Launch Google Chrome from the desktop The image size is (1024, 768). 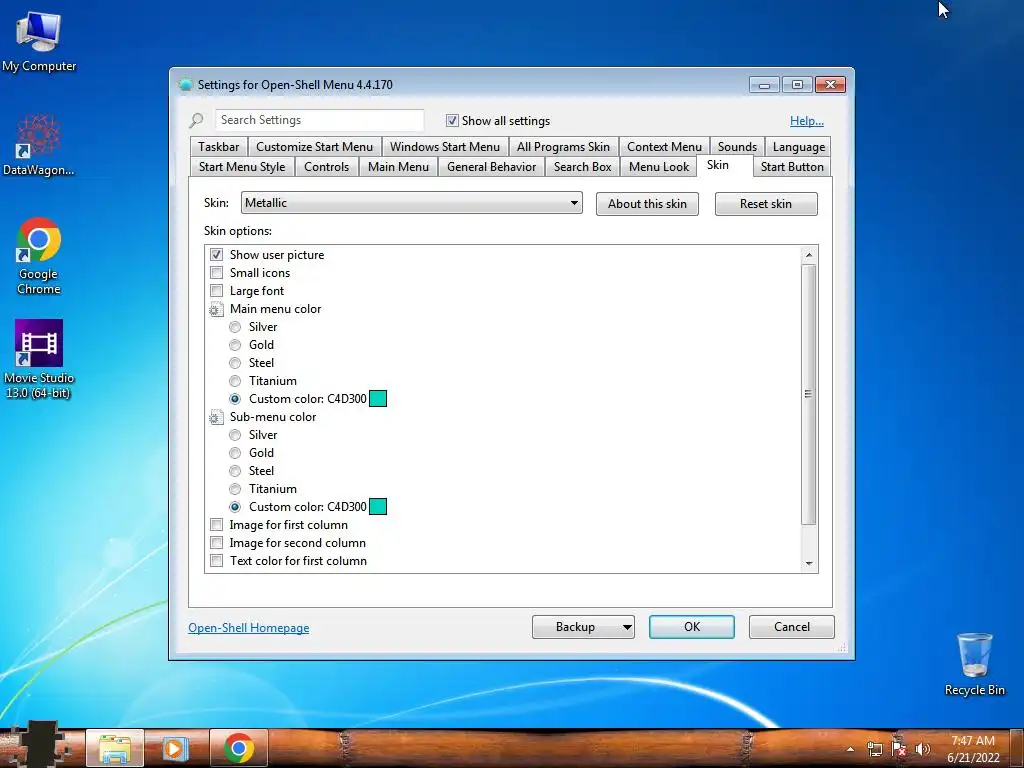click(39, 256)
